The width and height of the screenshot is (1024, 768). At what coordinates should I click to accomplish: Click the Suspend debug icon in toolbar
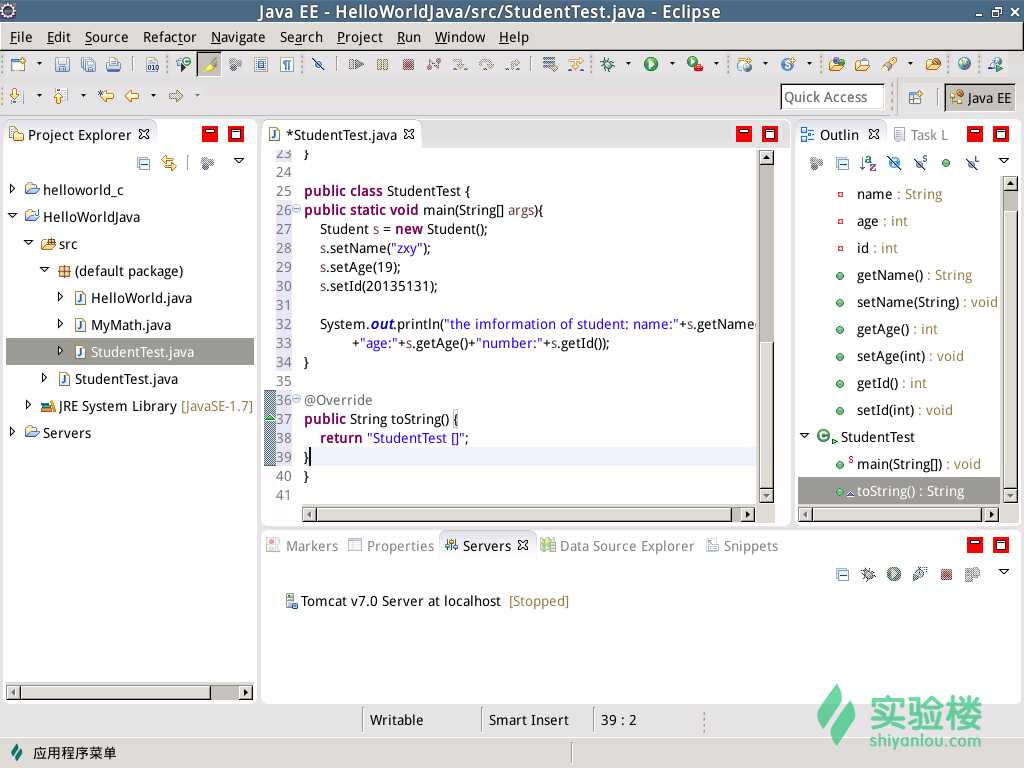pyautogui.click(x=382, y=64)
